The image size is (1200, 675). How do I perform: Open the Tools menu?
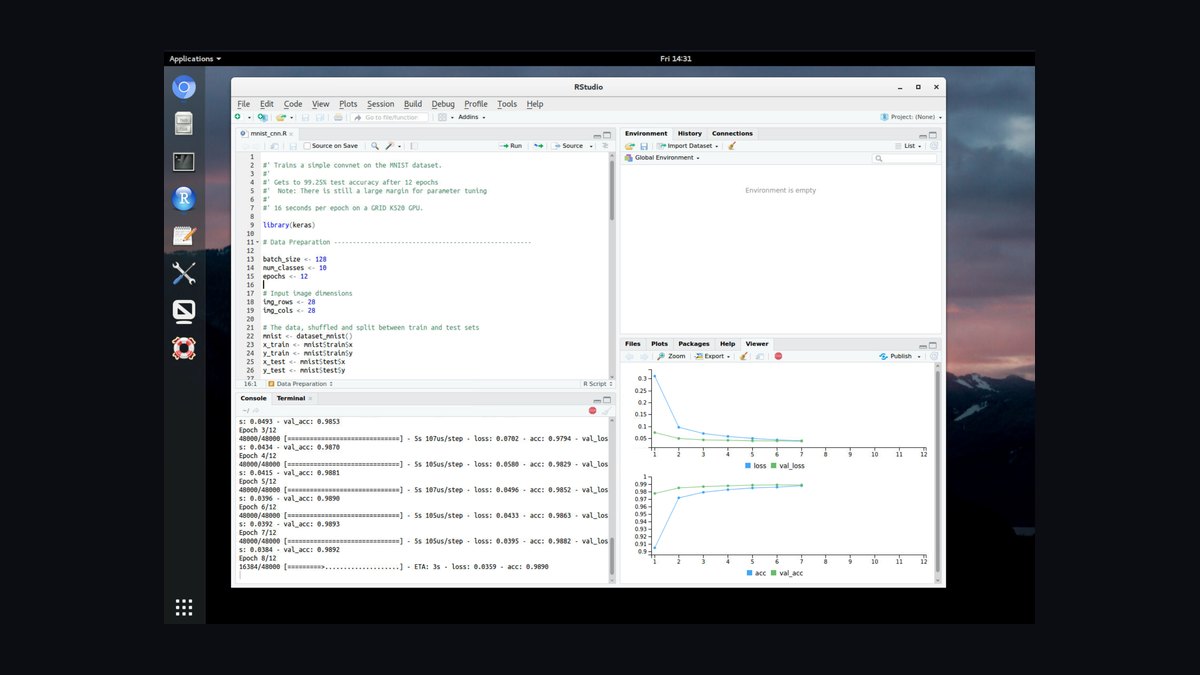[x=507, y=104]
